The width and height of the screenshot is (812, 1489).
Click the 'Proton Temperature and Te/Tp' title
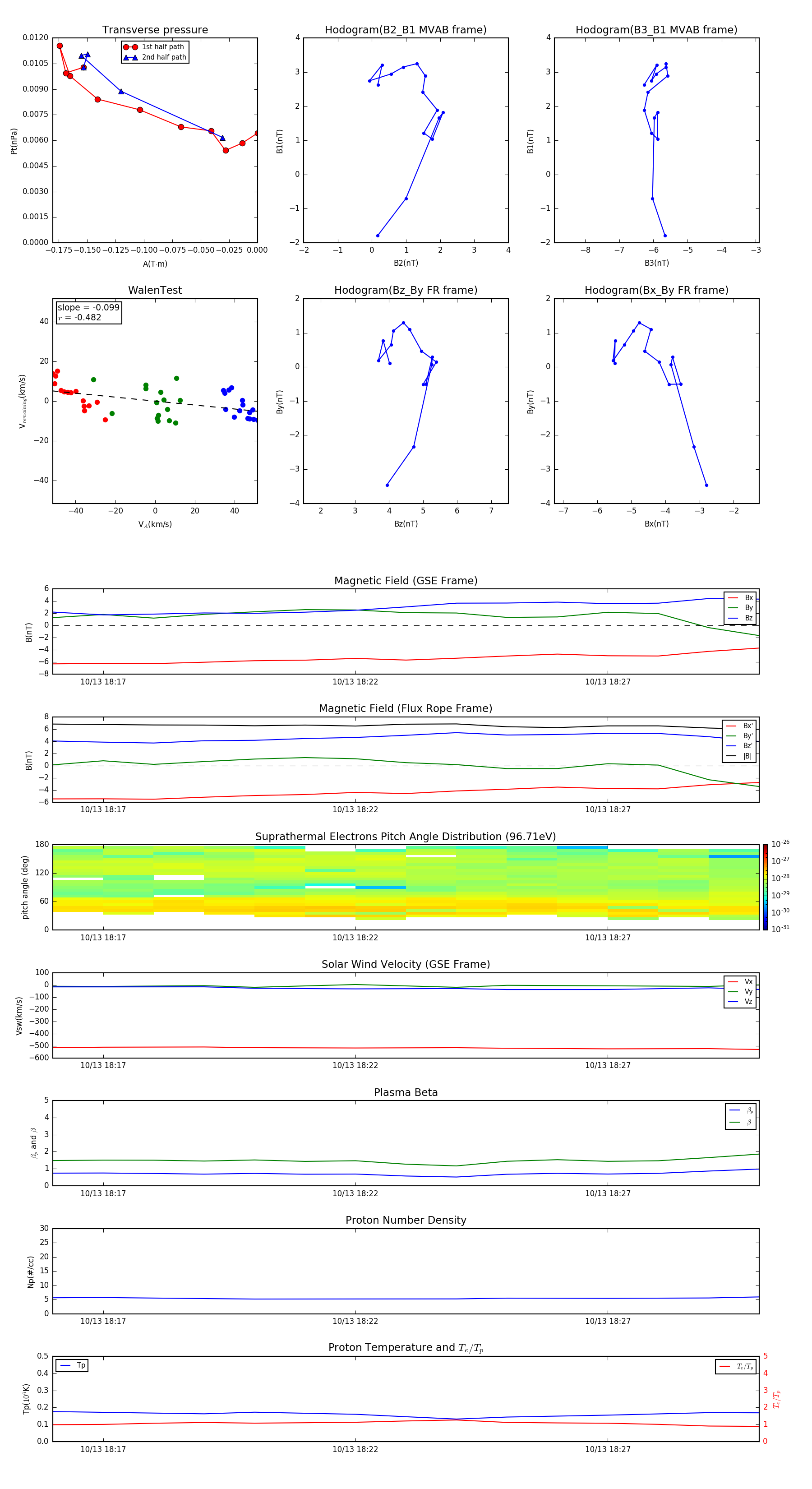tap(406, 1348)
